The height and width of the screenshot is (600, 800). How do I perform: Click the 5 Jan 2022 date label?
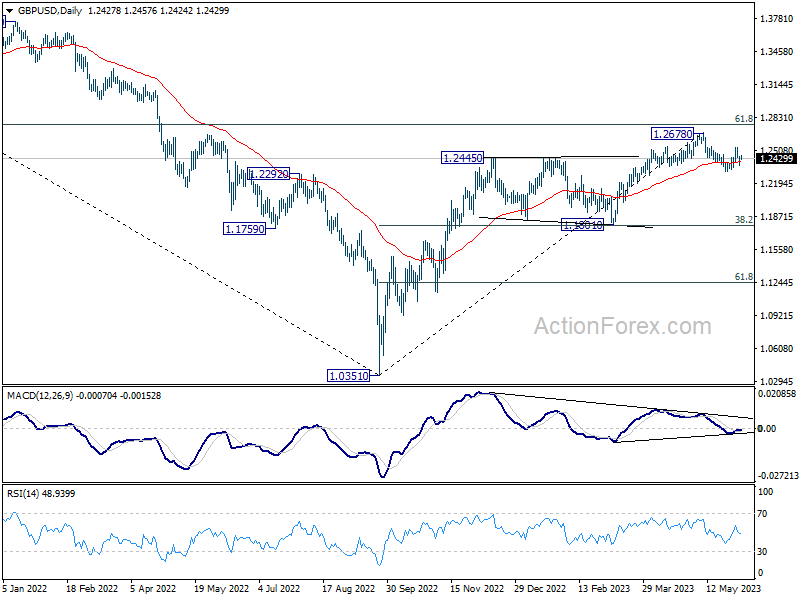point(24,589)
